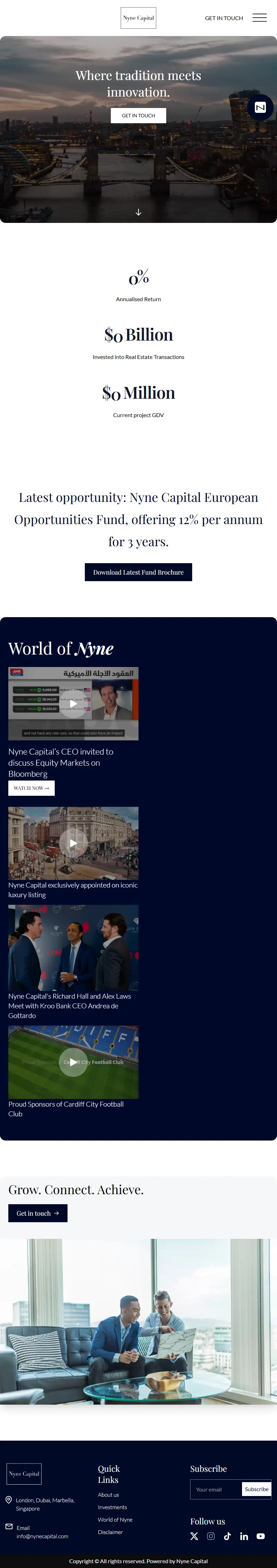Open the TikTok profile icon
The width and height of the screenshot is (277, 1568).
pyautogui.click(x=227, y=1536)
